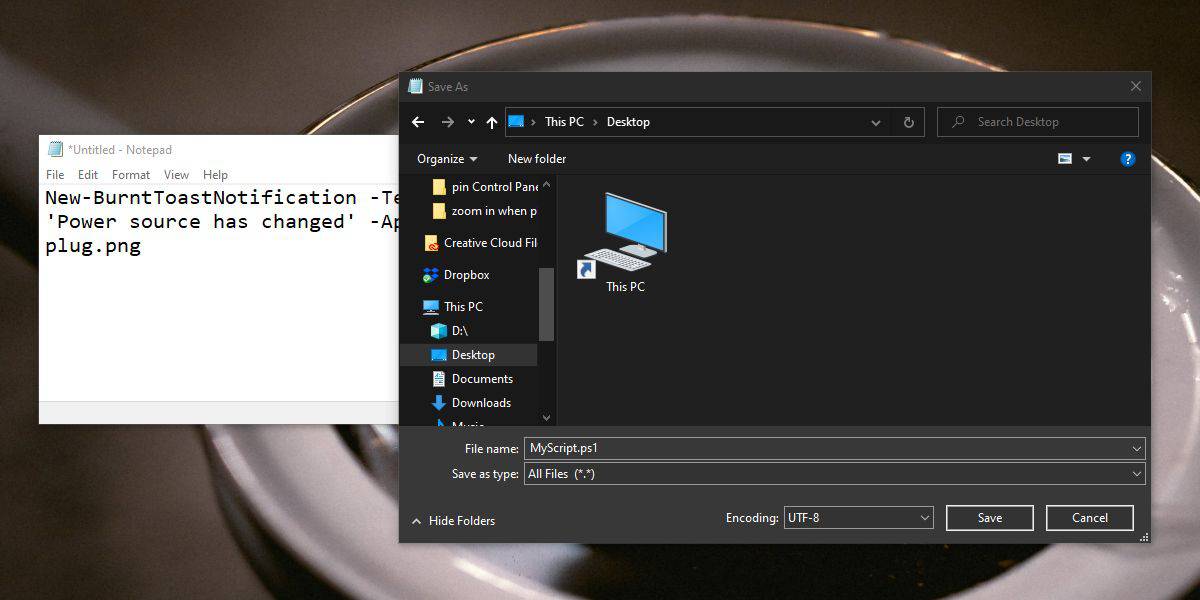1200x600 pixels.
Task: Click the 'Power source has changed' text
Action: tap(201, 222)
